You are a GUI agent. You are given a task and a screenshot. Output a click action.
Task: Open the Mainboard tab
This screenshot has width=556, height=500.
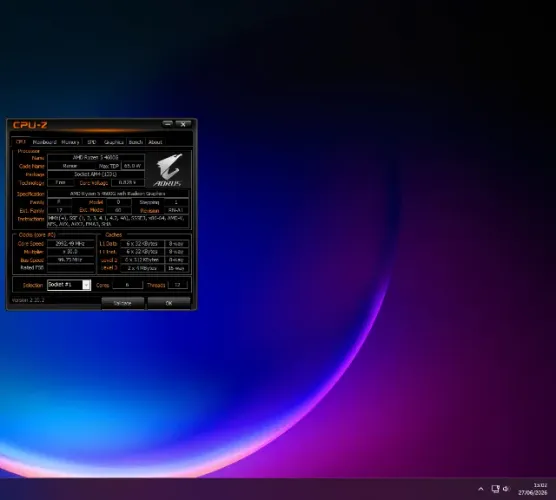tap(44, 142)
